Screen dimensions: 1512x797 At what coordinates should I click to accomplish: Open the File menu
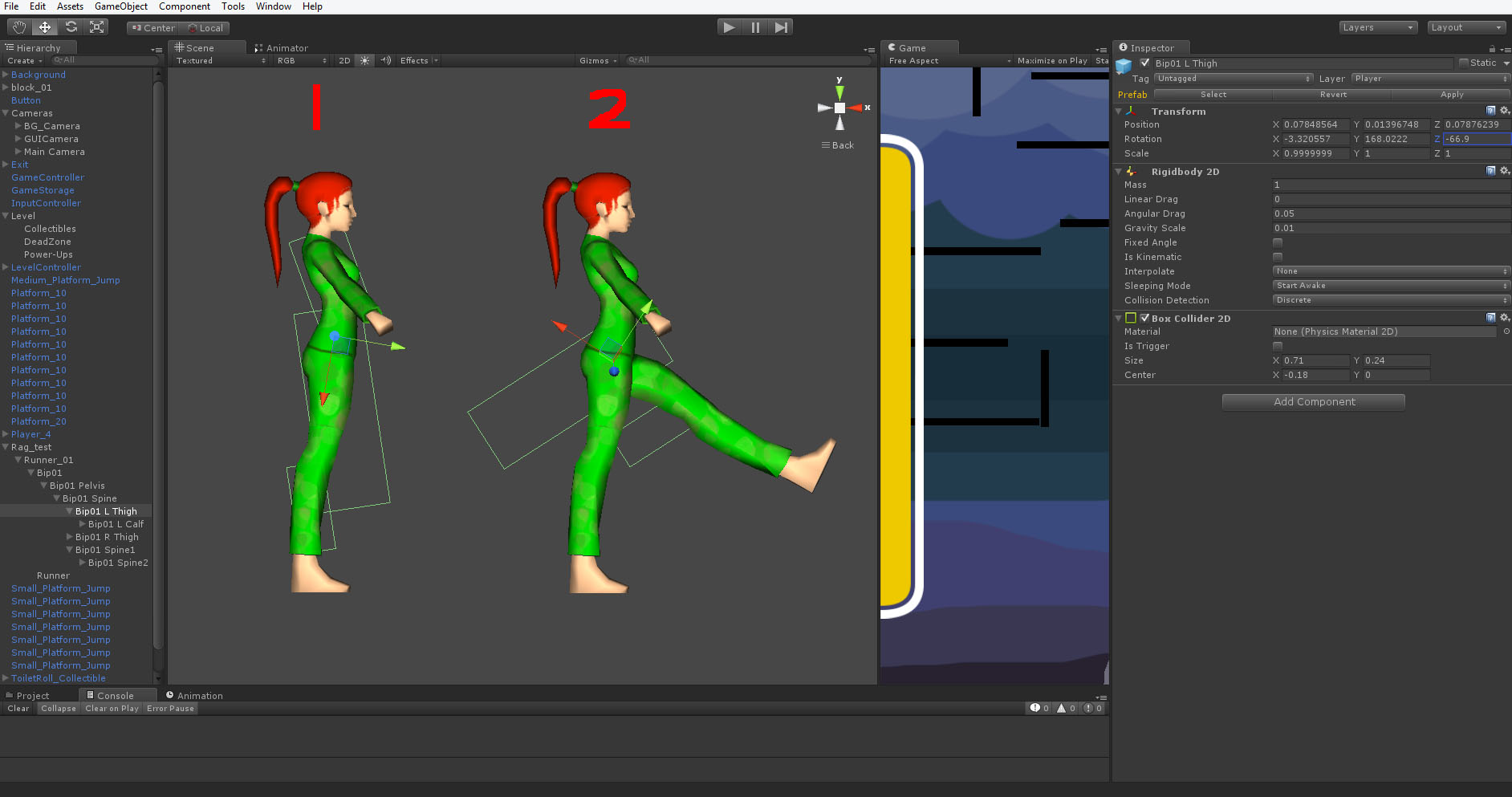coord(11,6)
